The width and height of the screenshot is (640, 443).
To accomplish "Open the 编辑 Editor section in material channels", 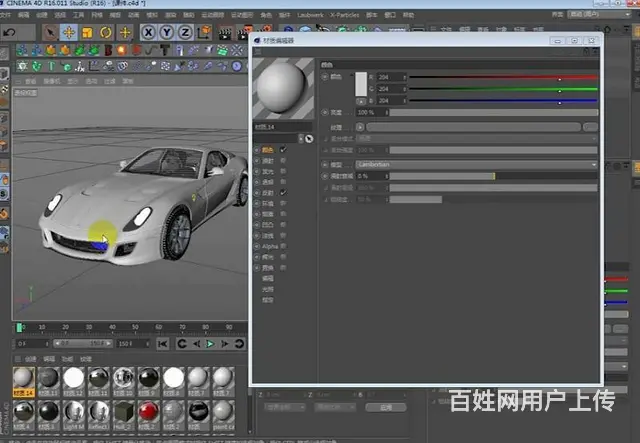I will coord(268,278).
